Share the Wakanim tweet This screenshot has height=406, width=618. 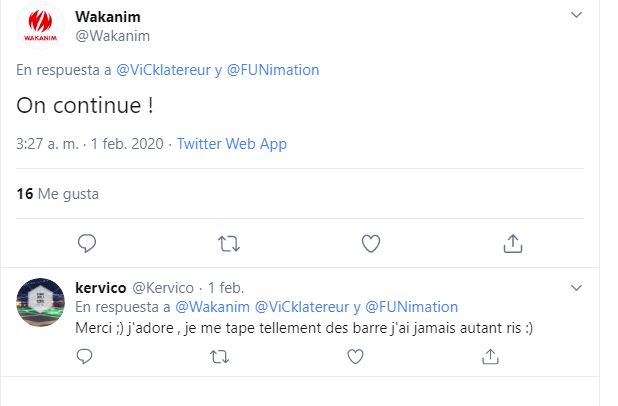pyautogui.click(x=511, y=242)
